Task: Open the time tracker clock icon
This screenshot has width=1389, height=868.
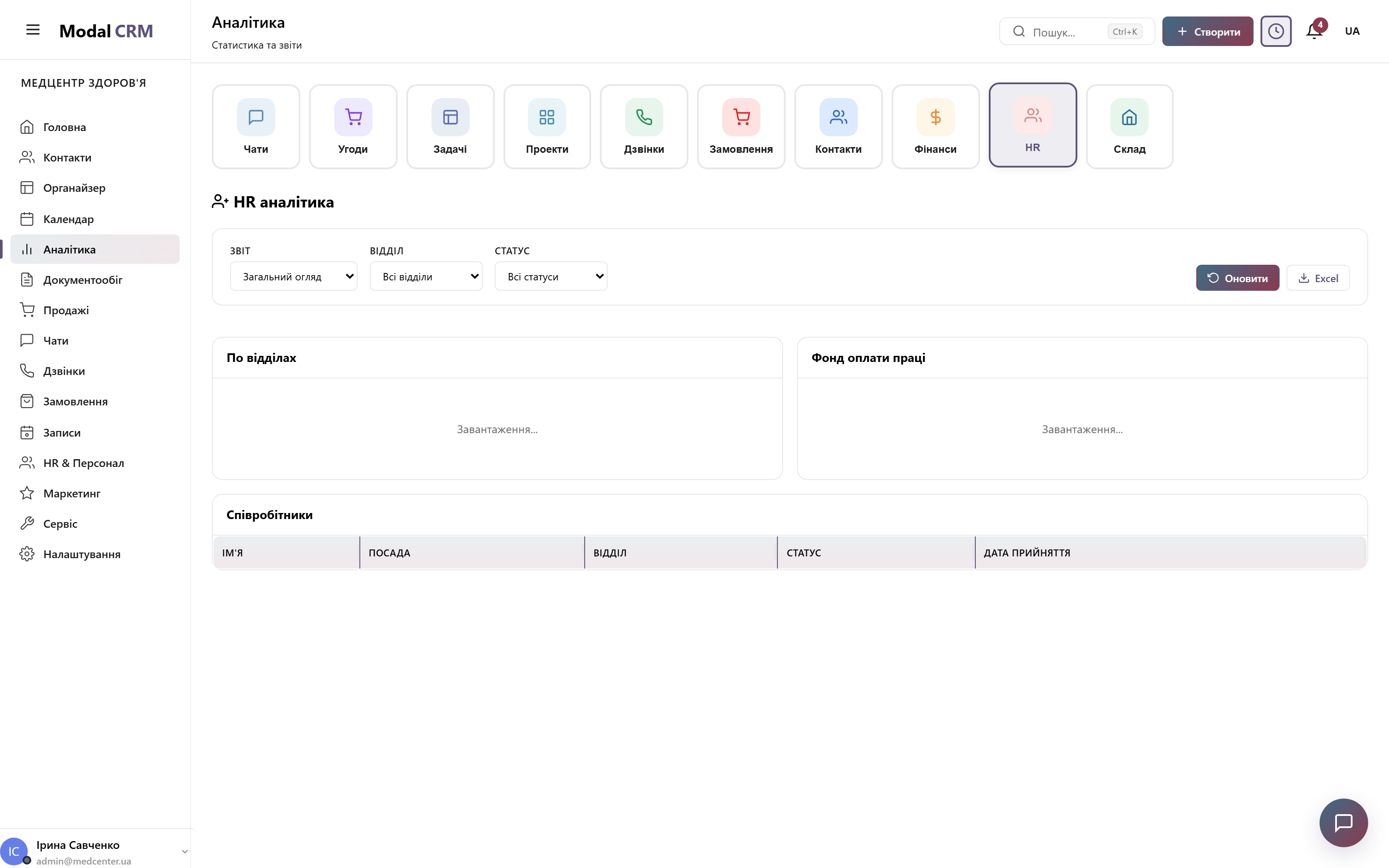Action: (x=1275, y=31)
